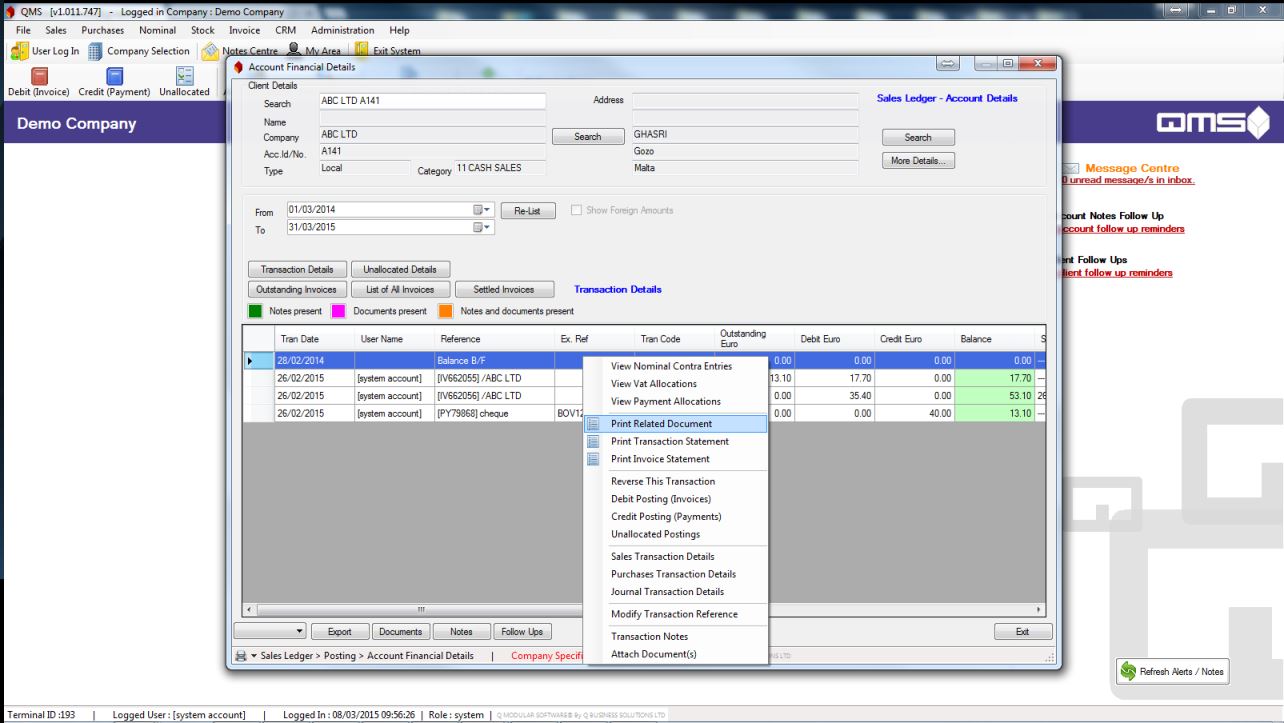The height and width of the screenshot is (723, 1284).
Task: Click the Export button
Action: click(x=340, y=632)
